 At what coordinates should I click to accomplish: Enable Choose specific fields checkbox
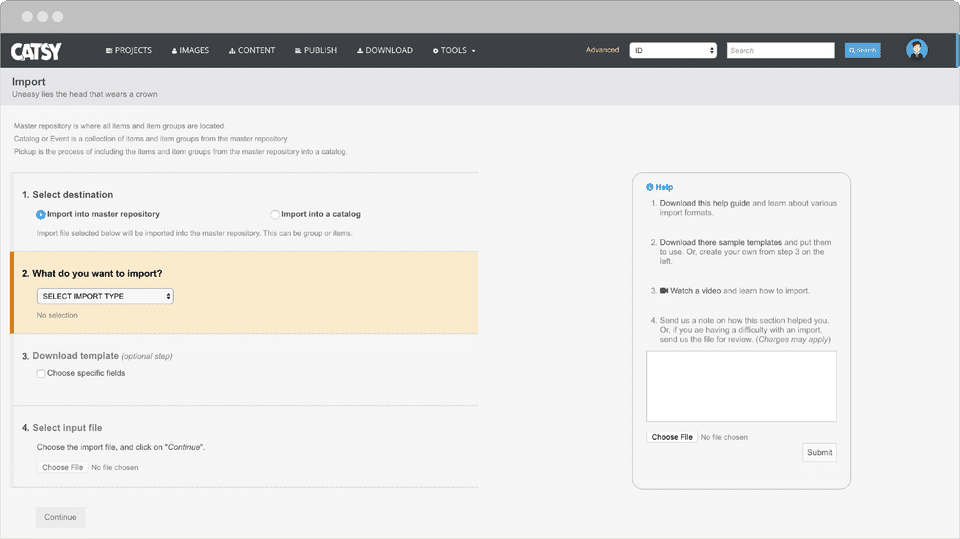point(41,374)
